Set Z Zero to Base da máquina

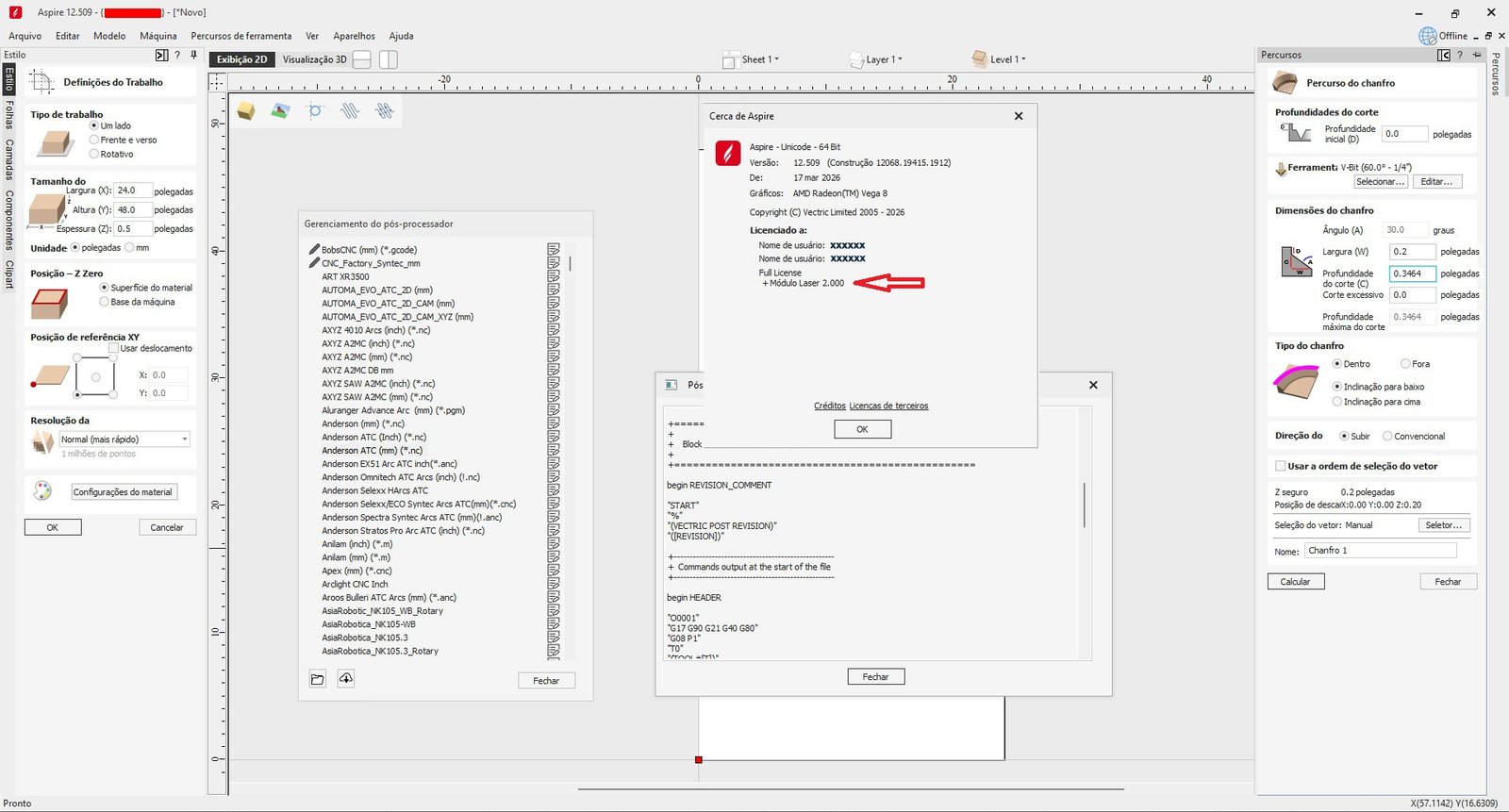click(105, 302)
